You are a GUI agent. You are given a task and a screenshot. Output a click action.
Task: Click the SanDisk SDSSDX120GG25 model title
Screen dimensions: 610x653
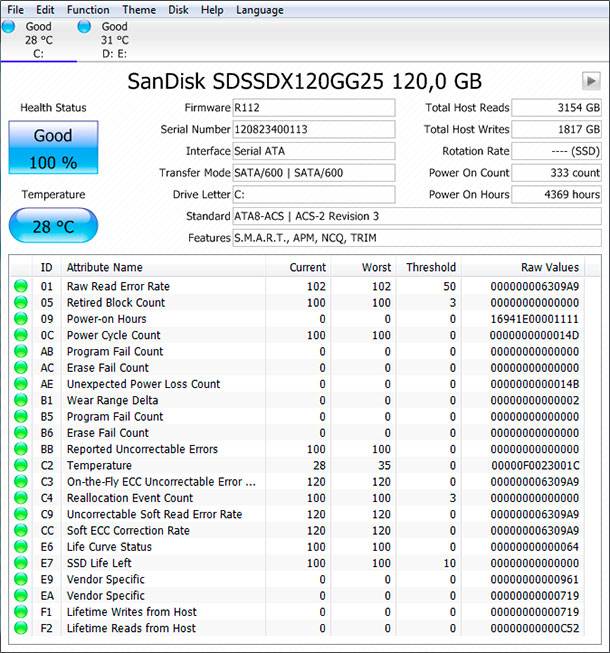[304, 81]
